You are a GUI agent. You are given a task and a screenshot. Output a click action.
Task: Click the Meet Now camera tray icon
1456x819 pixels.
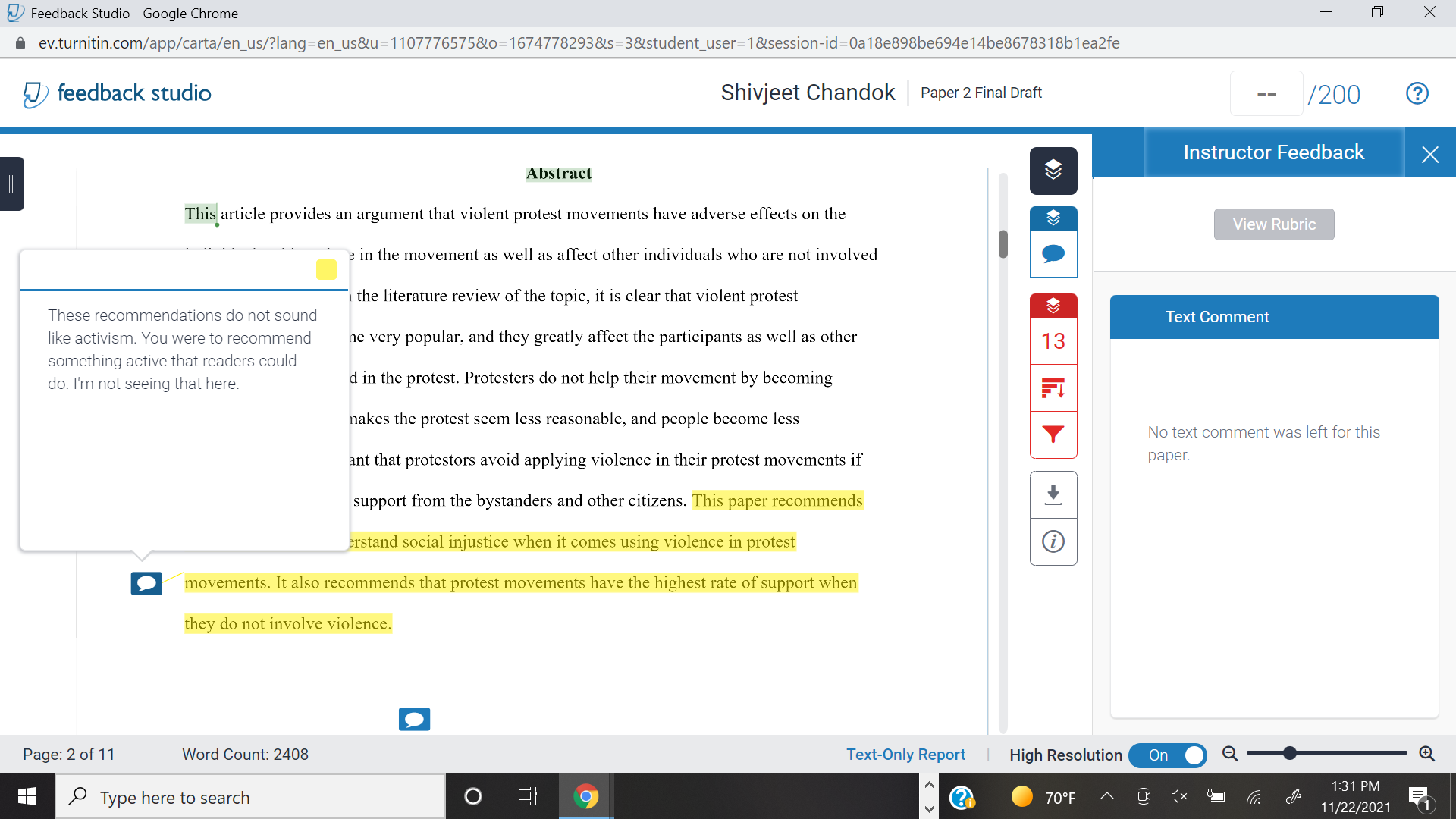(x=1144, y=796)
